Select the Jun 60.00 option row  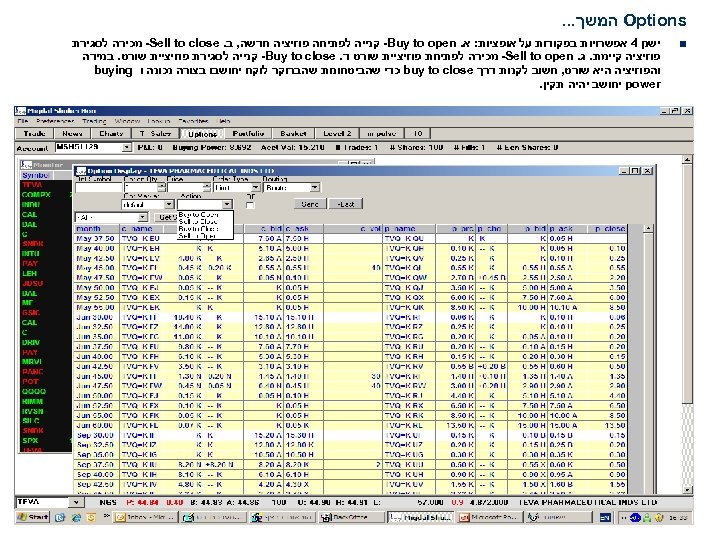350,426
